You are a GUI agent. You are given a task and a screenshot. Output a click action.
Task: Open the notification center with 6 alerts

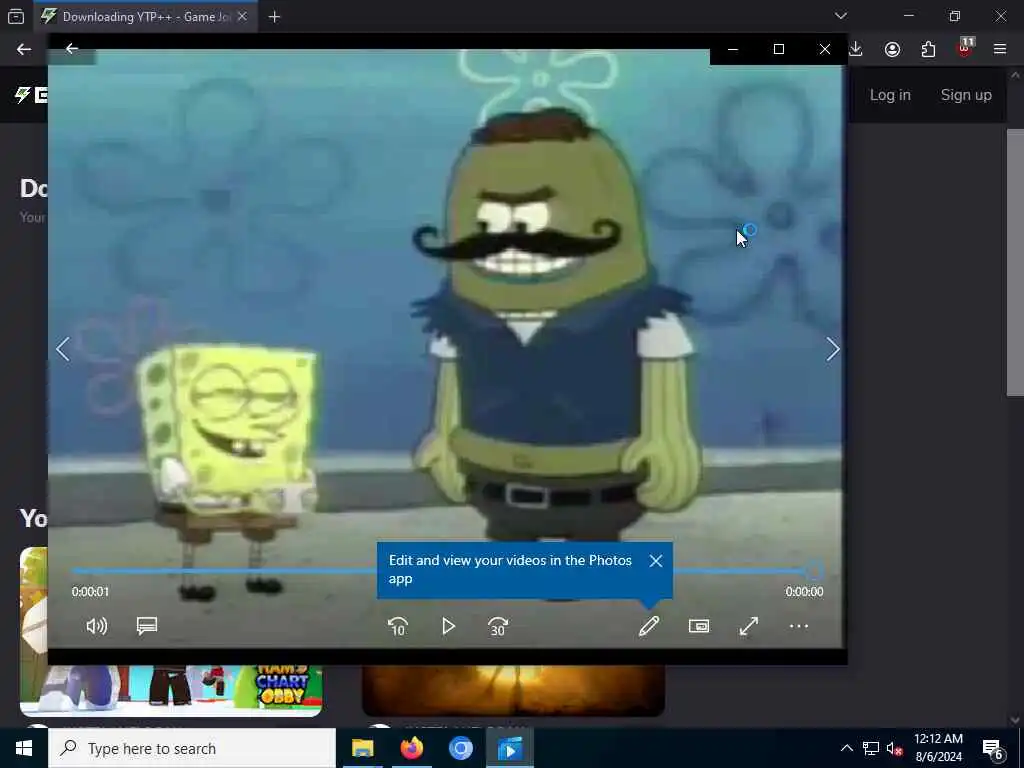993,748
